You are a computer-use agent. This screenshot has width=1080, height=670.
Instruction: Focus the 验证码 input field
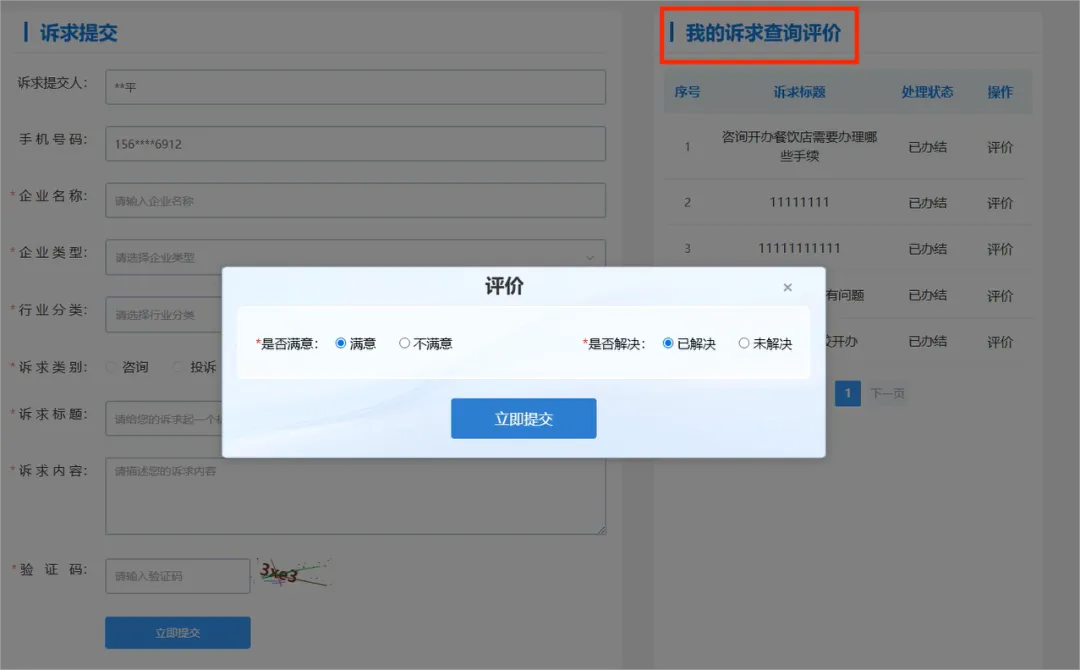[x=177, y=576]
